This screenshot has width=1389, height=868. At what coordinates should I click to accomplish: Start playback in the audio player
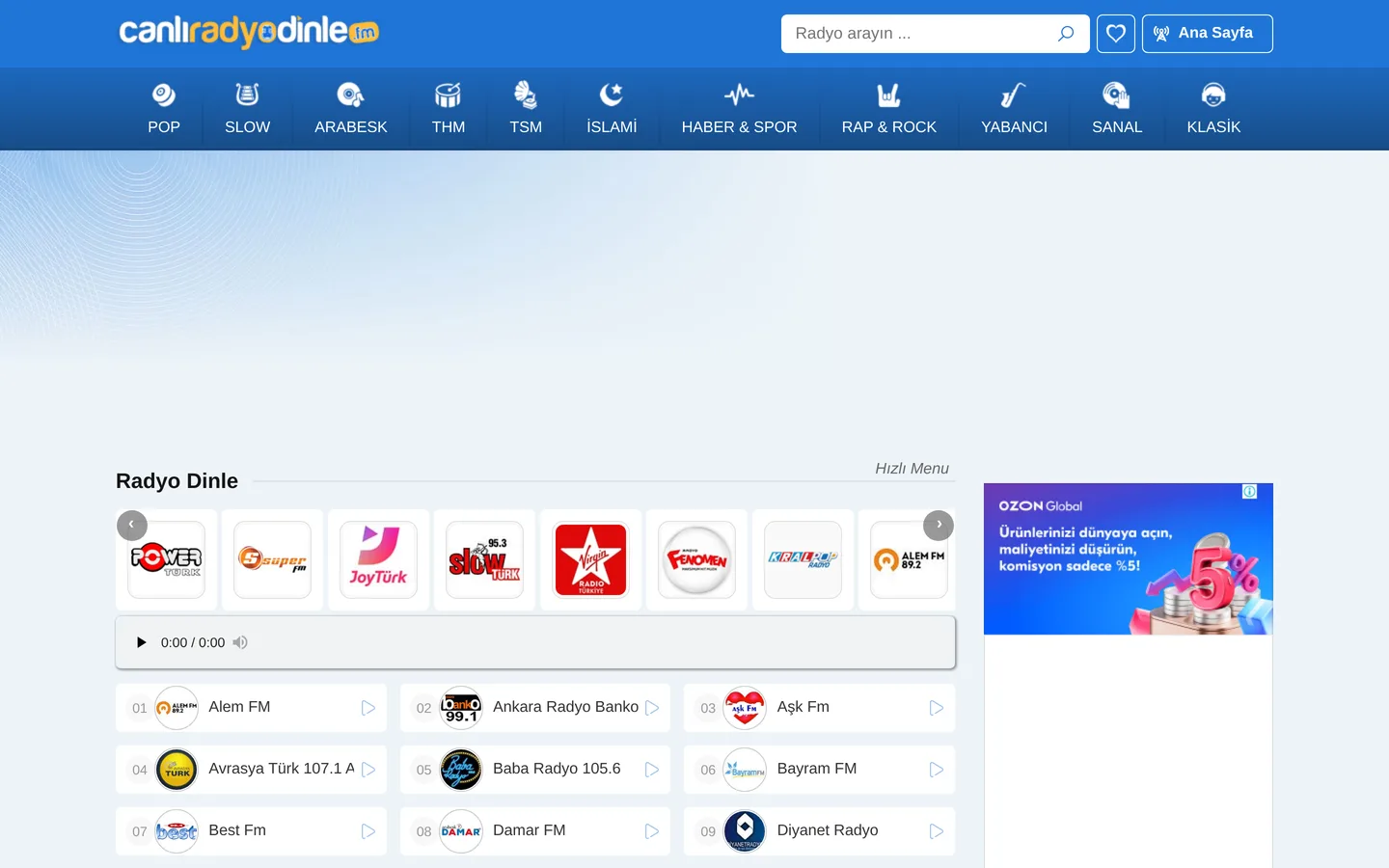pyautogui.click(x=141, y=642)
